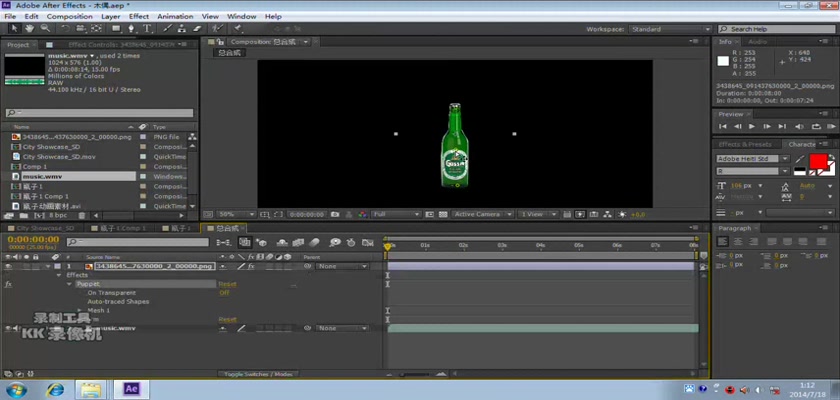
Task: Open the Workspace Standard dropdown
Action: 666,29
